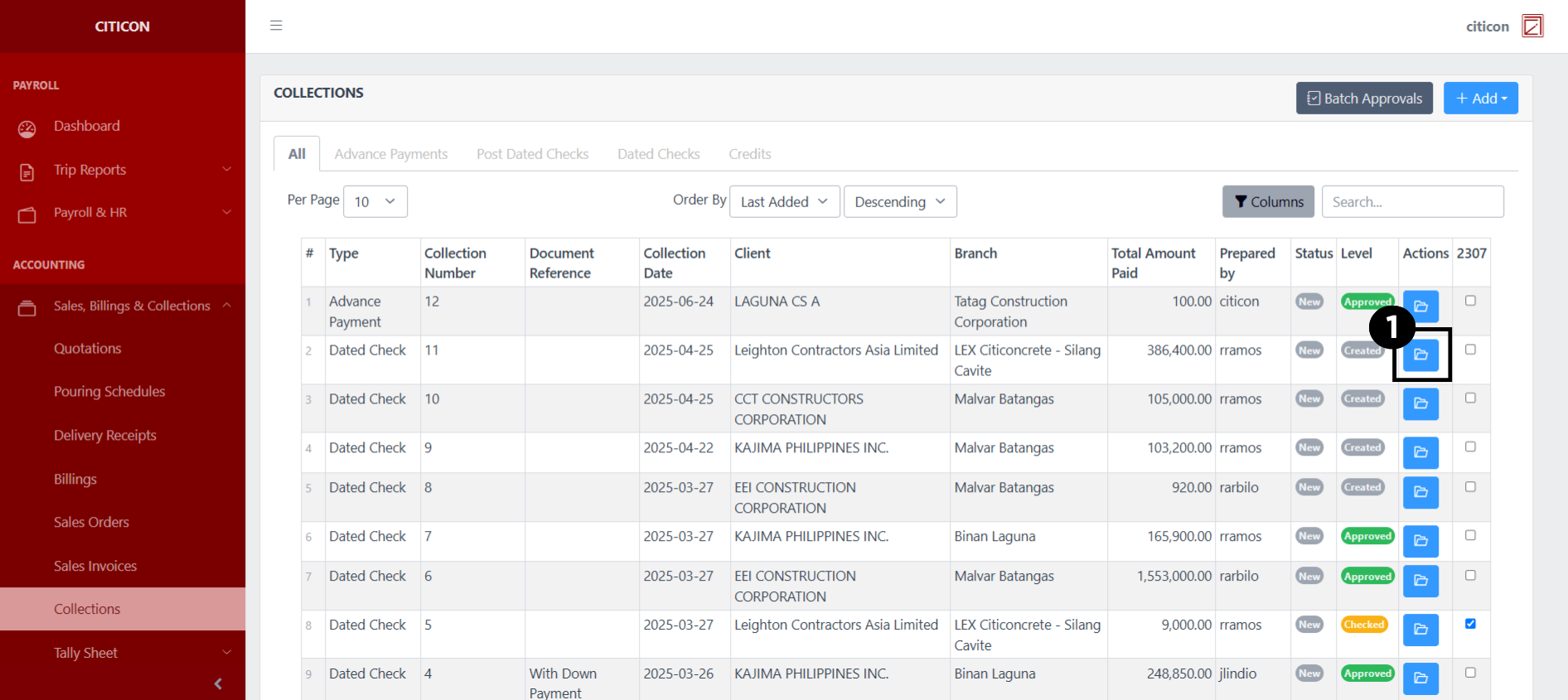1568x700 pixels.
Task: Click the citicon profile icon top right
Action: pos(1532,27)
